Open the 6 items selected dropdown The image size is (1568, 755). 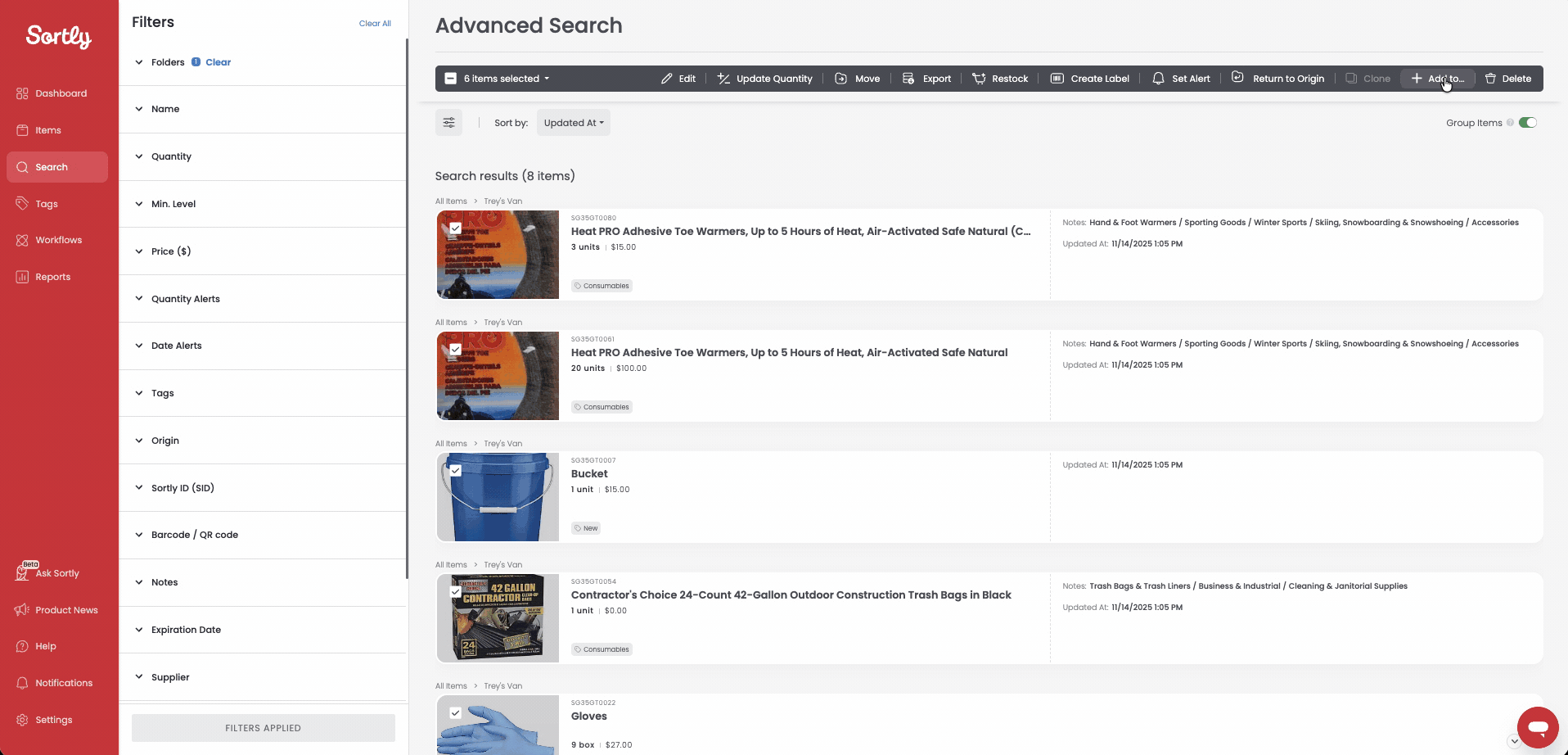tap(506, 79)
